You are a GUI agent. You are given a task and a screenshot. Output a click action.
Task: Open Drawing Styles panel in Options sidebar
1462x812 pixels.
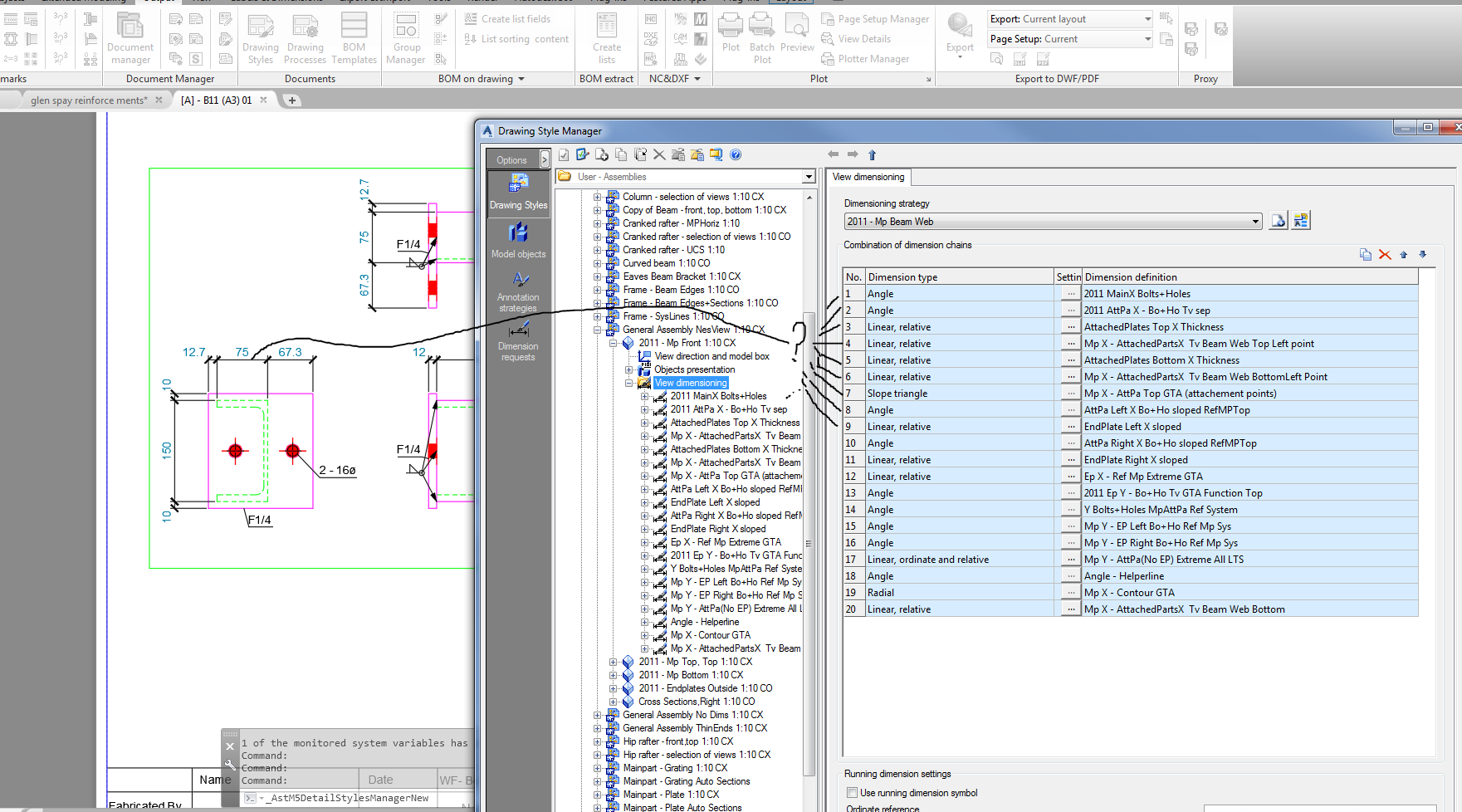coord(518,193)
